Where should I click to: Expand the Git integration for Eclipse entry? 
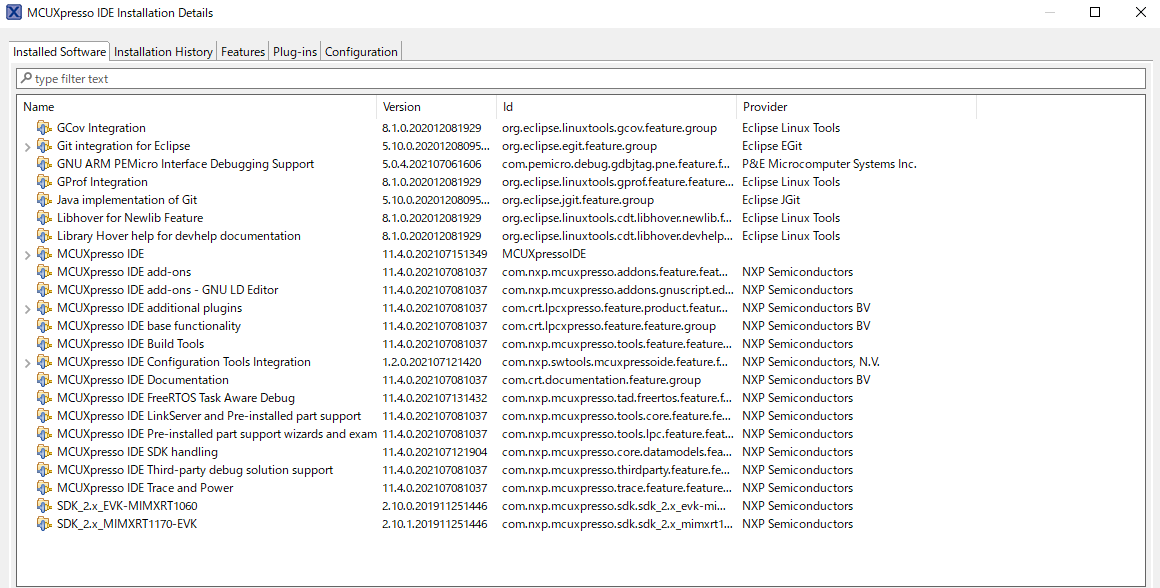[x=27, y=145]
